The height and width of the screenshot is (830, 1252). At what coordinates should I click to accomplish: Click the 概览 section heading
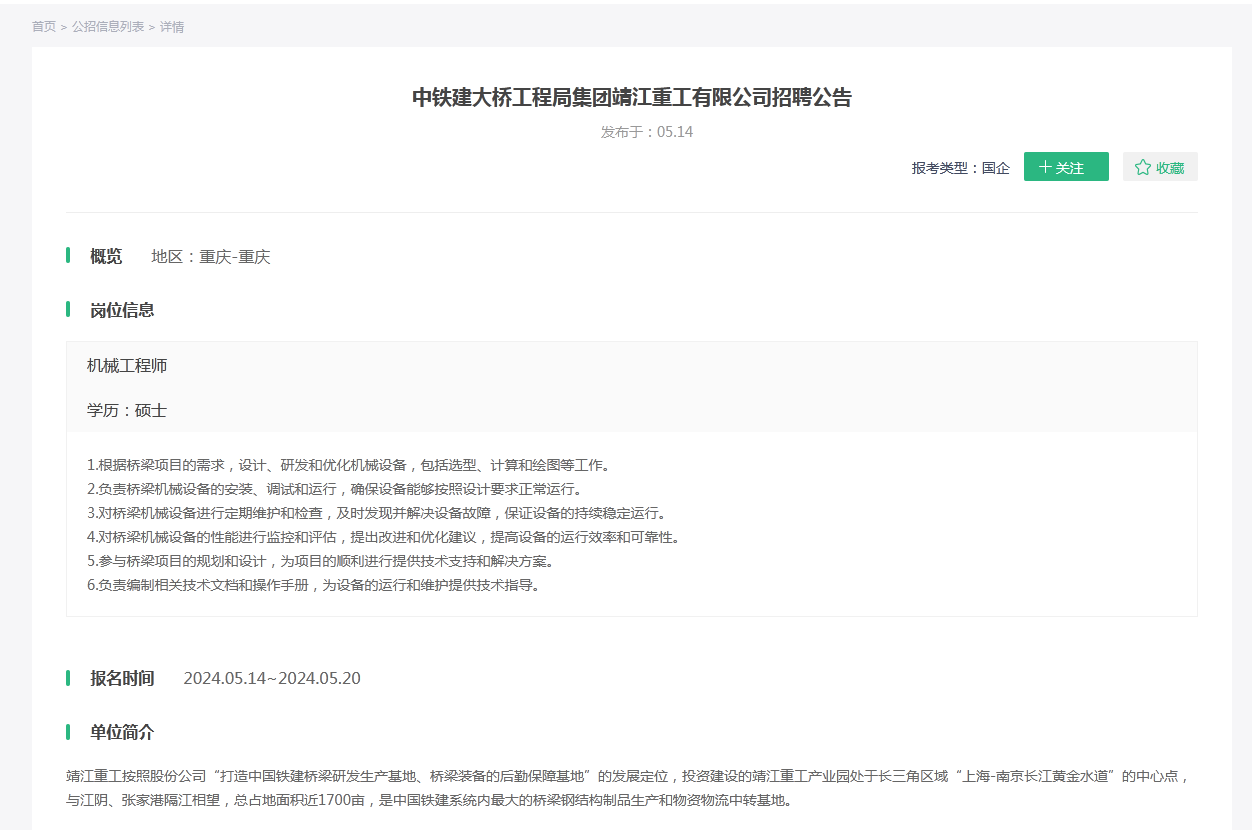tap(106, 257)
